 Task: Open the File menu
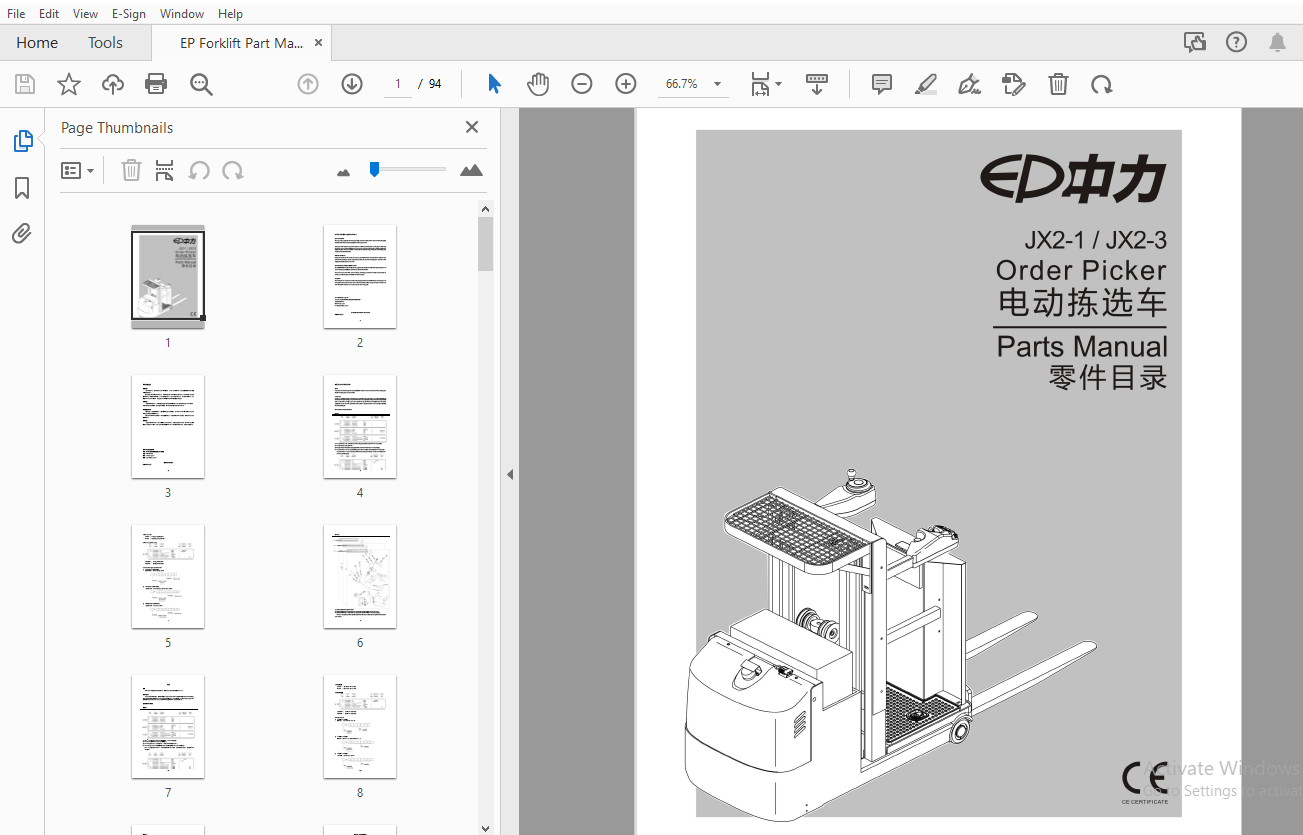point(16,13)
